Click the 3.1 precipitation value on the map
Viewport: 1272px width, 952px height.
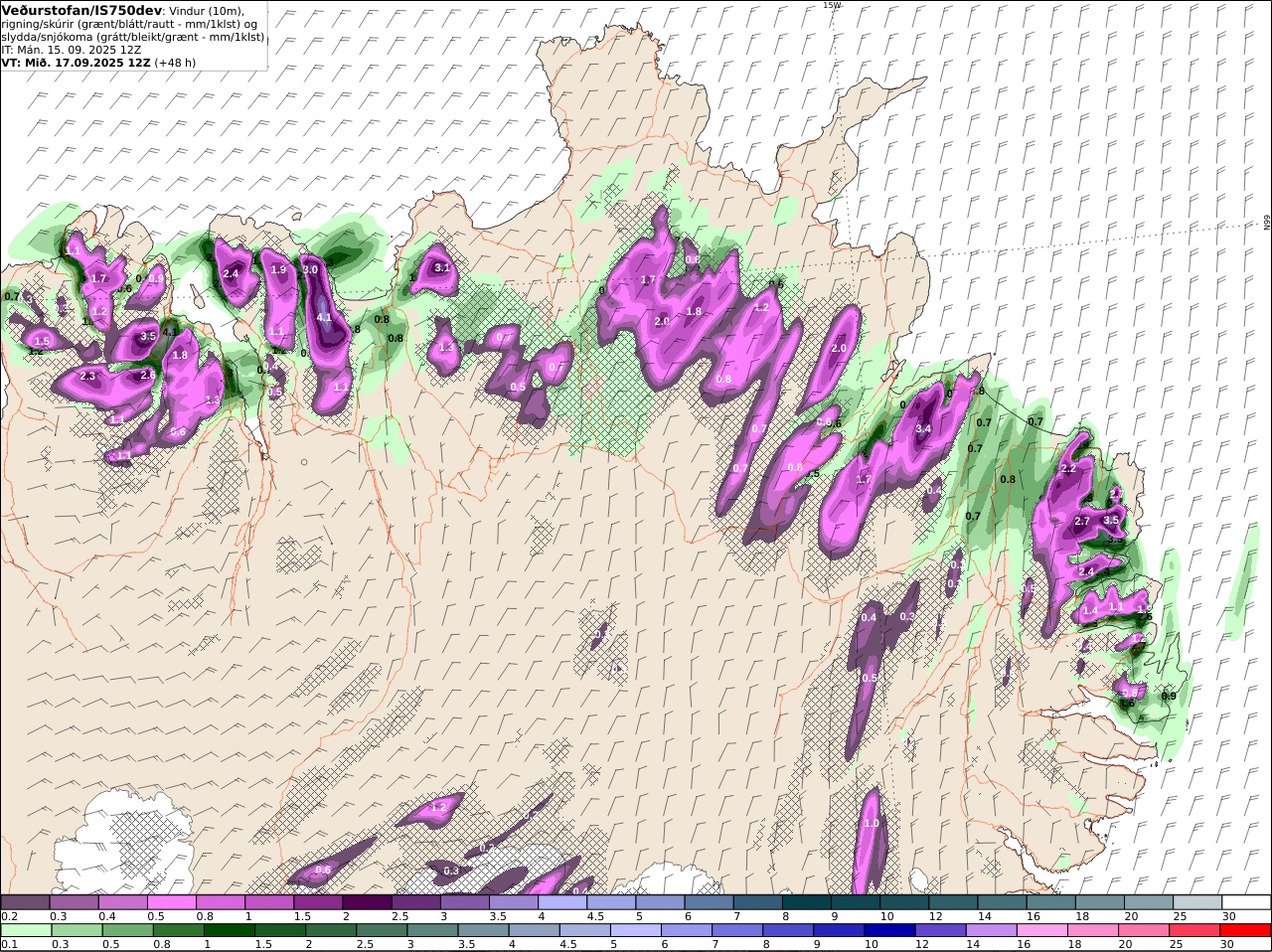point(442,267)
